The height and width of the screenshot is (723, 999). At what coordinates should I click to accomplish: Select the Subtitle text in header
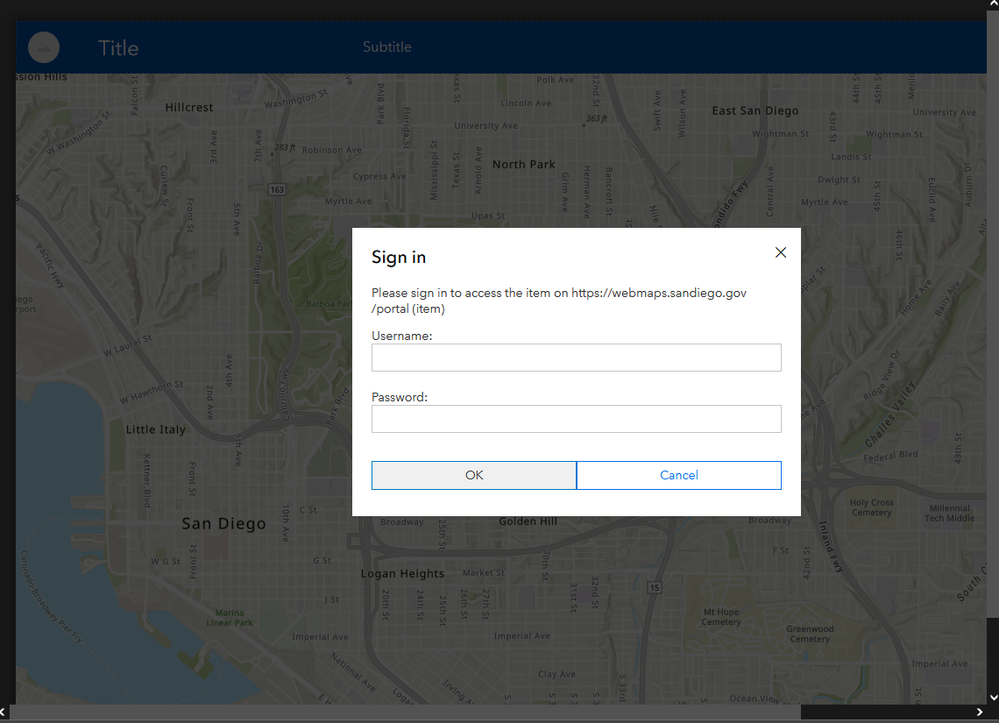[x=387, y=47]
